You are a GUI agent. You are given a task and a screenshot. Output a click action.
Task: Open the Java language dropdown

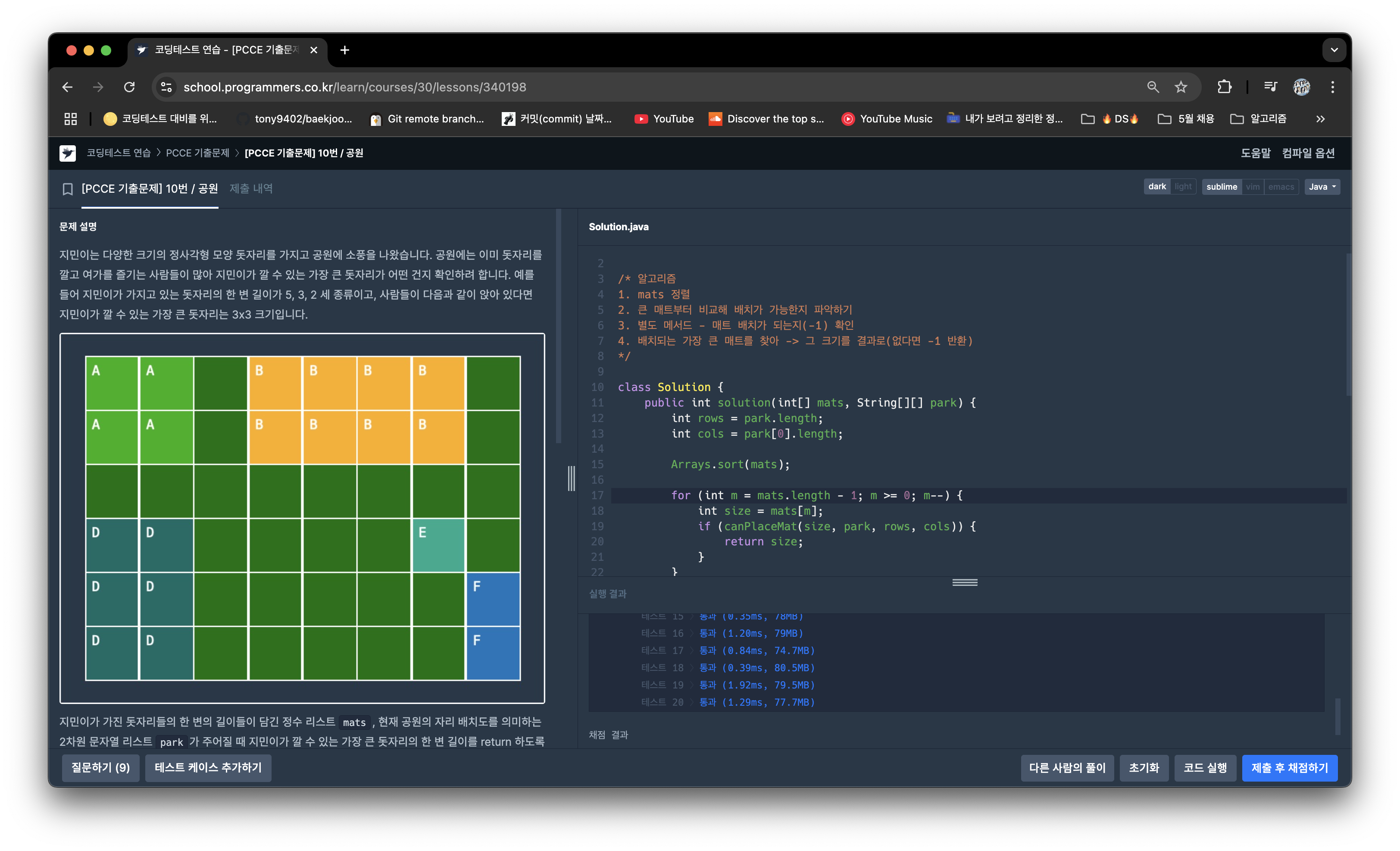tap(1322, 186)
